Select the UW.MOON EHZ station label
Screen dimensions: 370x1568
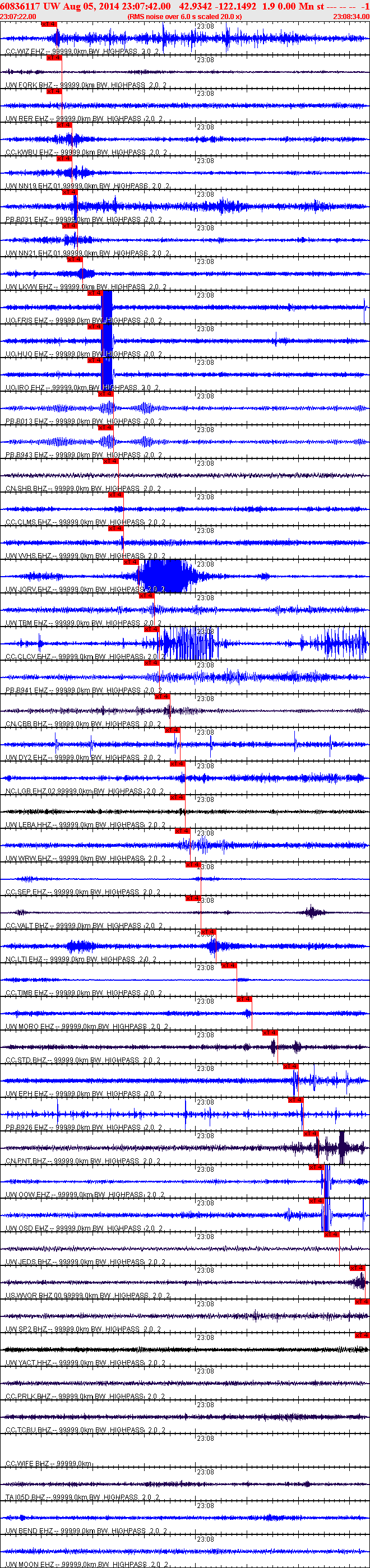click(86, 1564)
